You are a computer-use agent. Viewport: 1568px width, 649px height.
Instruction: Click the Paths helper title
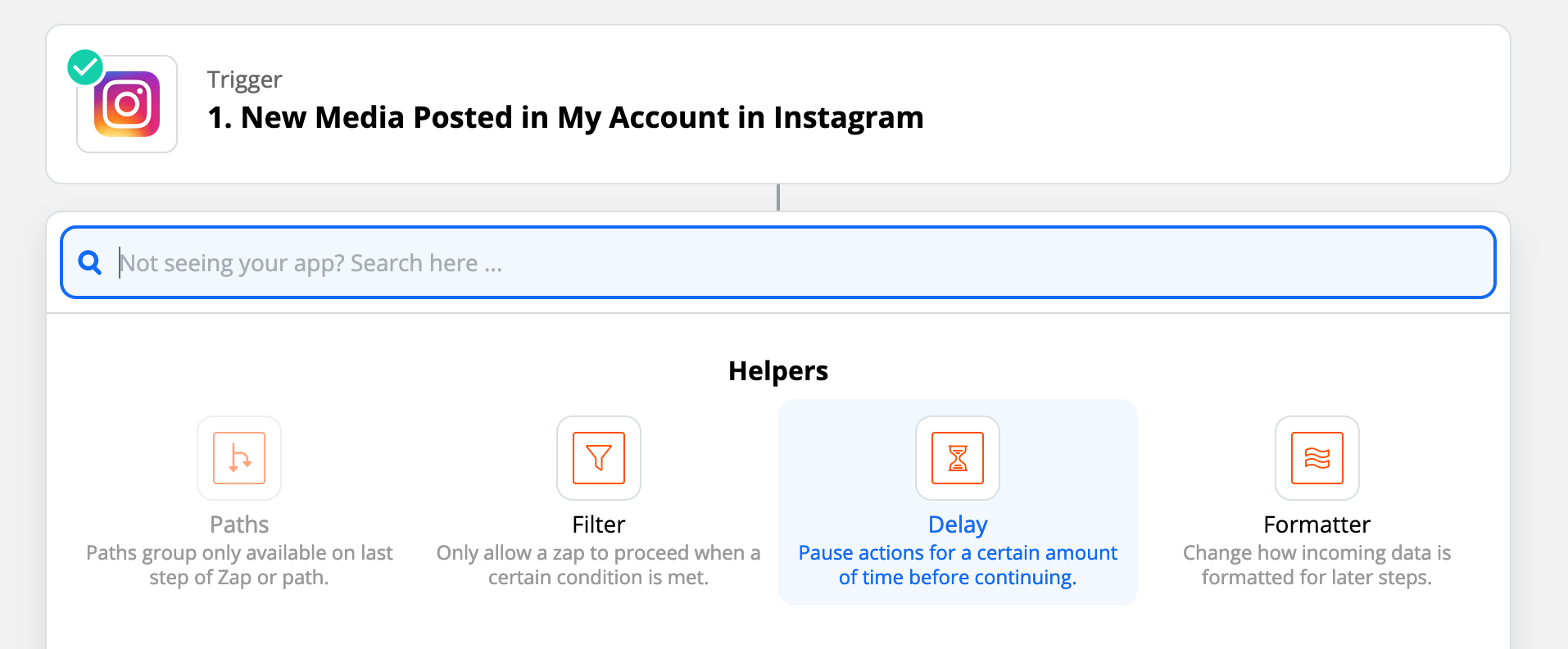click(239, 524)
